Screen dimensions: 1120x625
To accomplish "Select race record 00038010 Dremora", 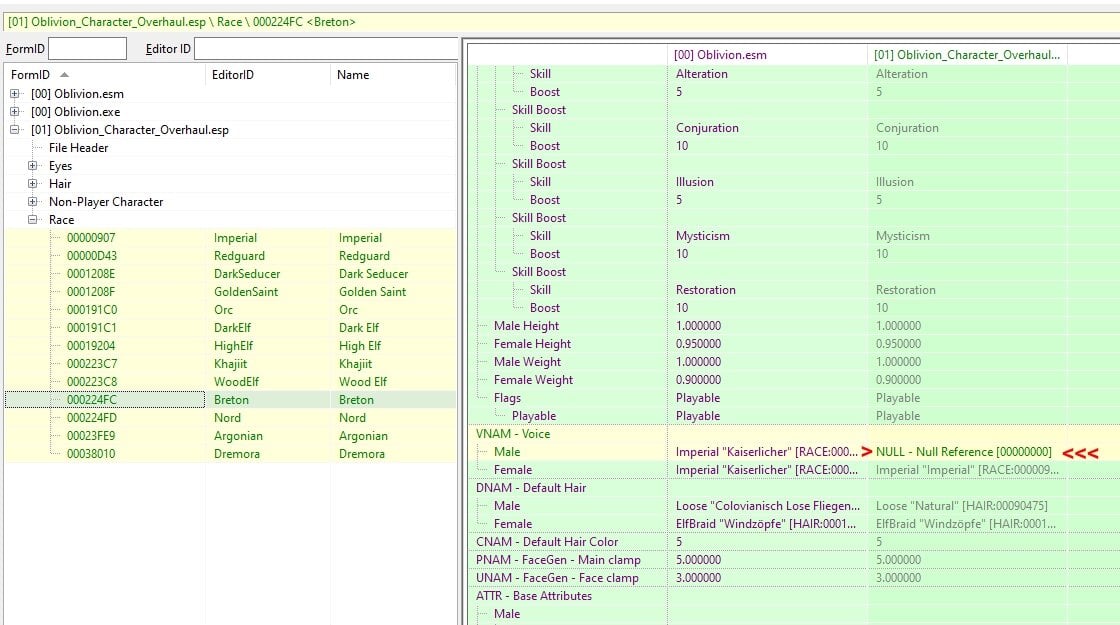I will coord(230,454).
